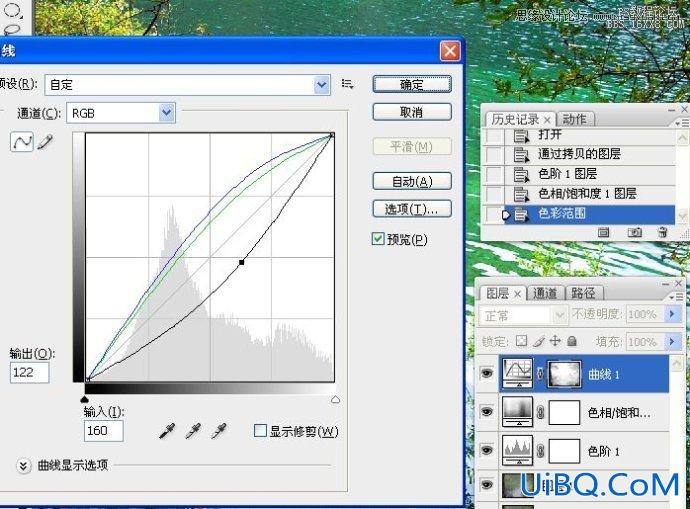Viewport: 690px width, 509px height.
Task: Select the 色彩范围 history state
Action: click(x=589, y=214)
